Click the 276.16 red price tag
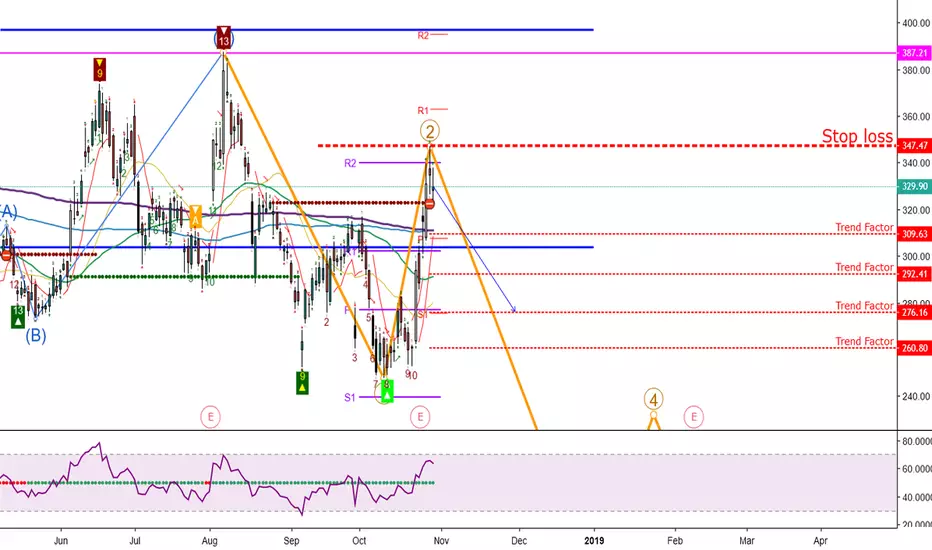The width and height of the screenshot is (932, 550). pos(915,312)
